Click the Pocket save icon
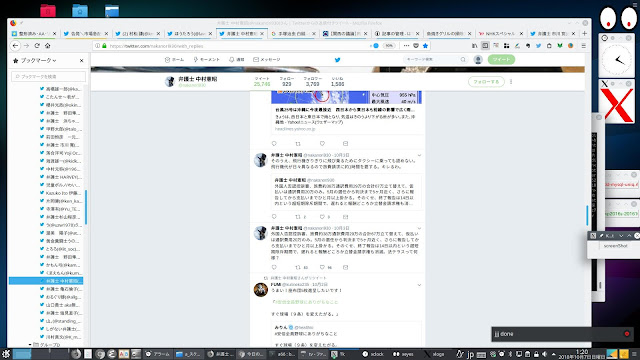Screen dimensions: 640x360 (416, 46)
